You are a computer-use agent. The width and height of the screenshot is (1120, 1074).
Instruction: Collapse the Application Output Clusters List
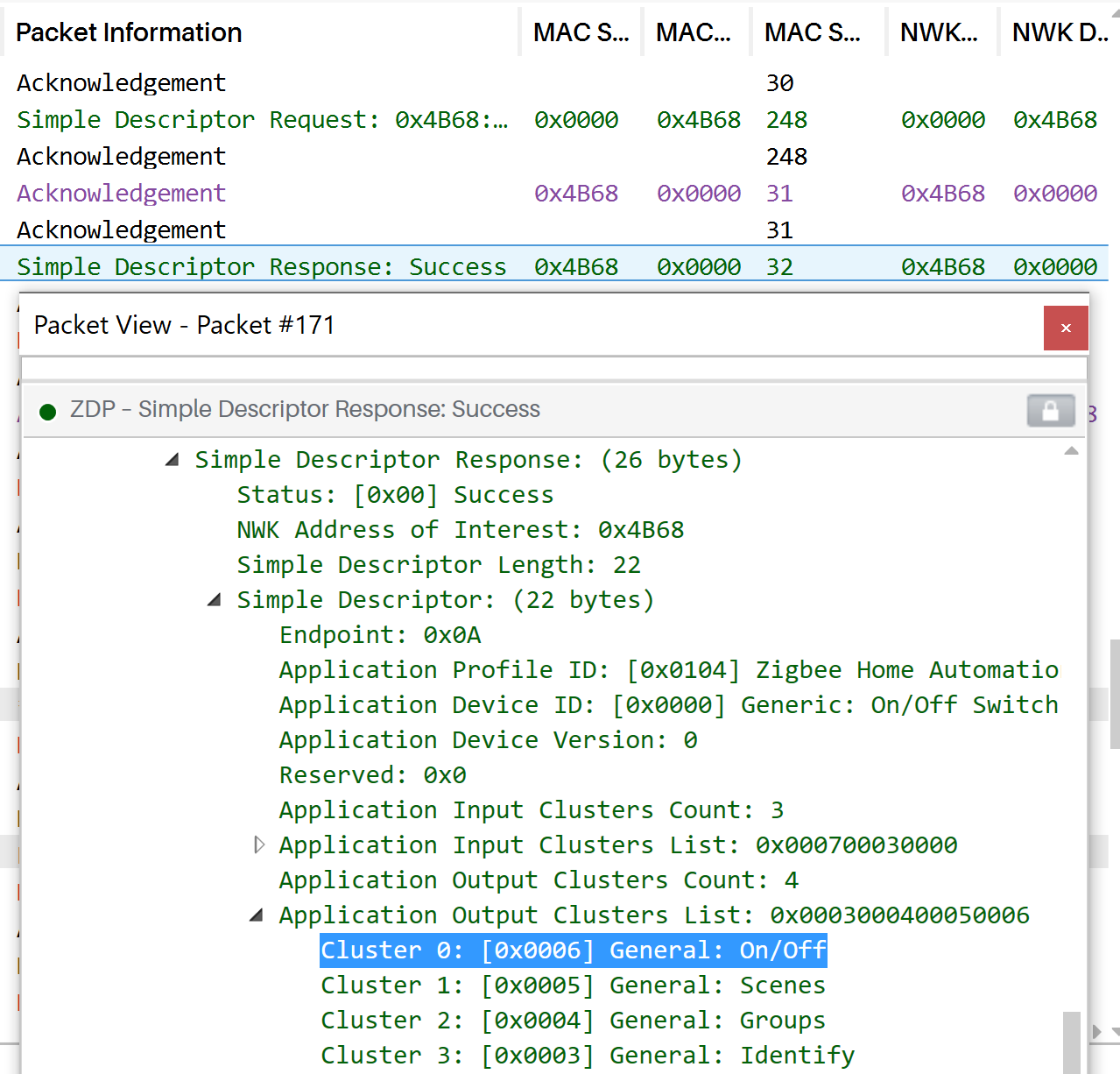tap(257, 915)
